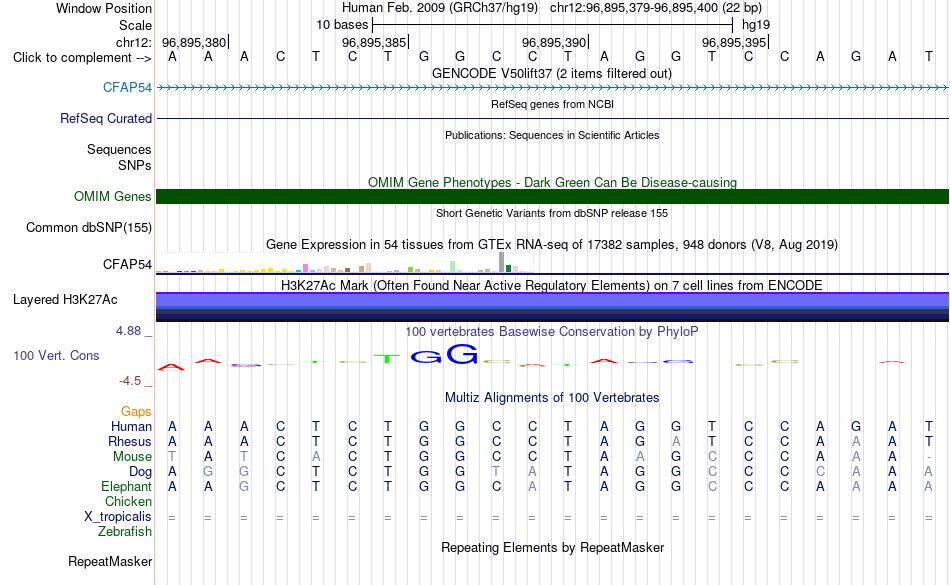This screenshot has height=585, width=950.
Task: Click the large blue G conservation logo
Action: point(462,354)
